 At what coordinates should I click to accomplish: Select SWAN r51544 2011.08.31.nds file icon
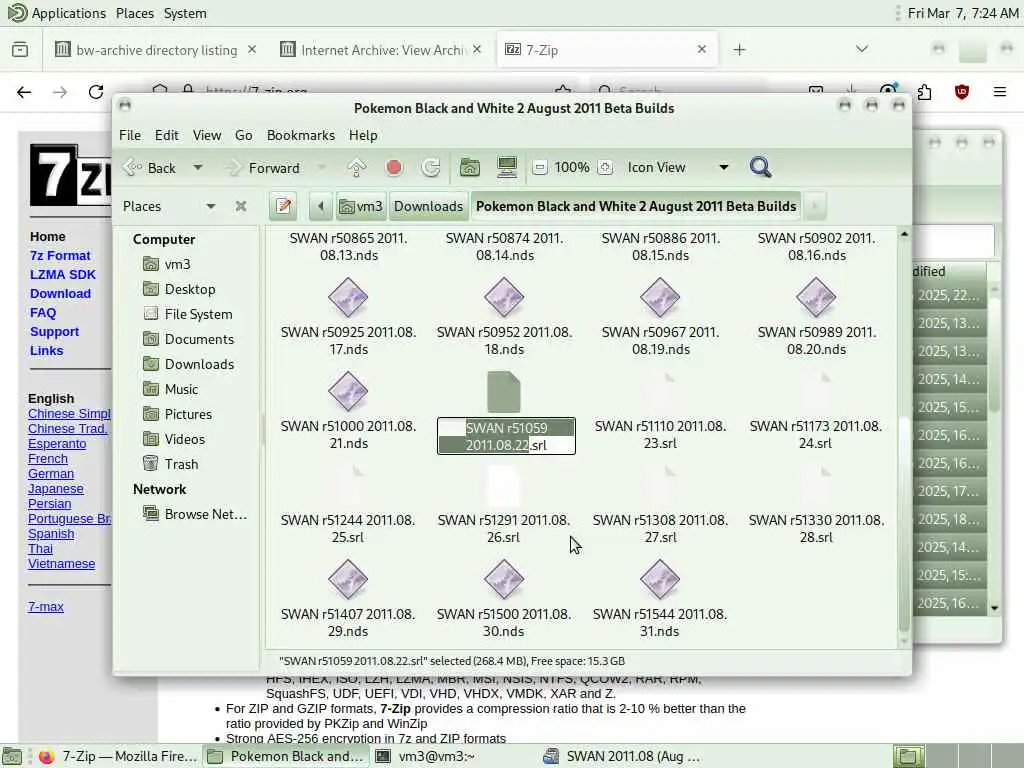coord(660,579)
